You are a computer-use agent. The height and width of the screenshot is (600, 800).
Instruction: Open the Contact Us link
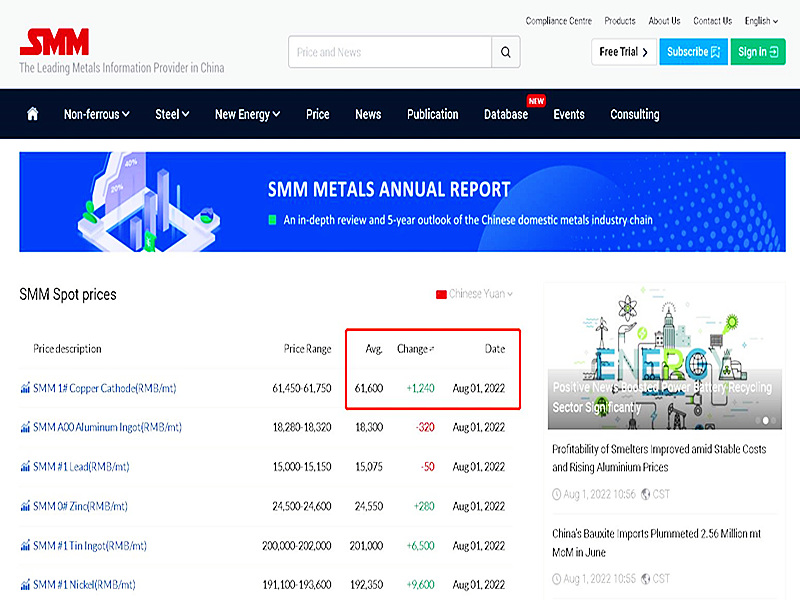(x=712, y=21)
